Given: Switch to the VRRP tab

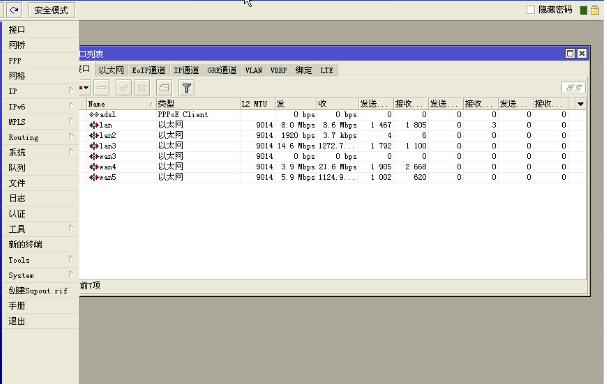Looking at the screenshot, I should click(x=278, y=70).
